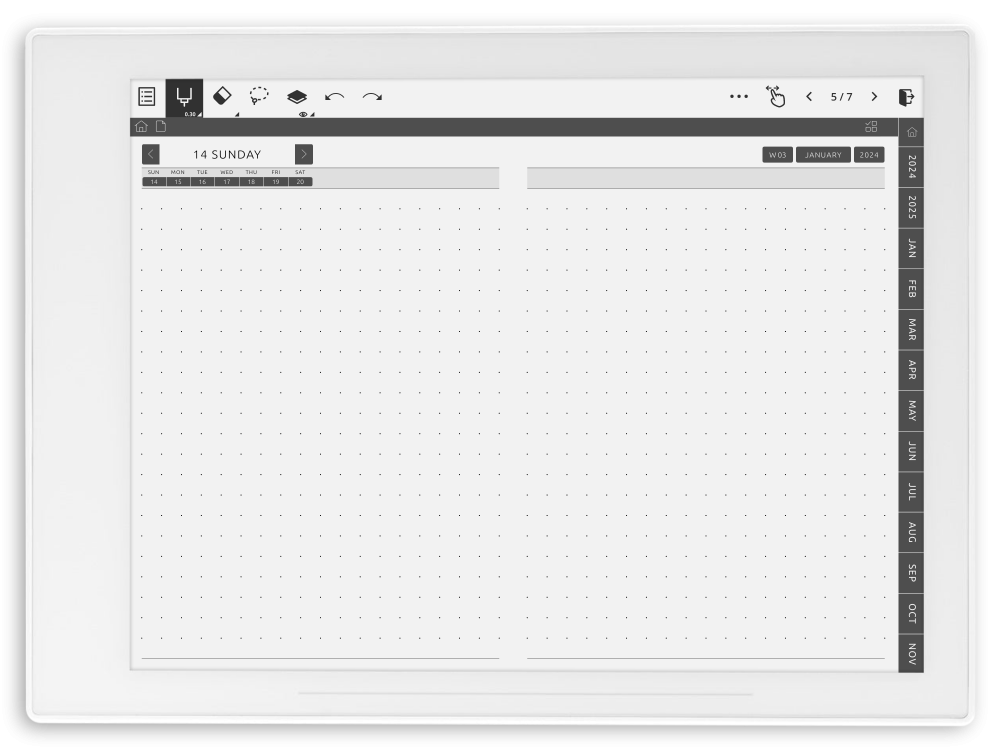The height and width of the screenshot is (750, 1000).
Task: Toggle the touch gesture hand icon
Action: pos(775,97)
